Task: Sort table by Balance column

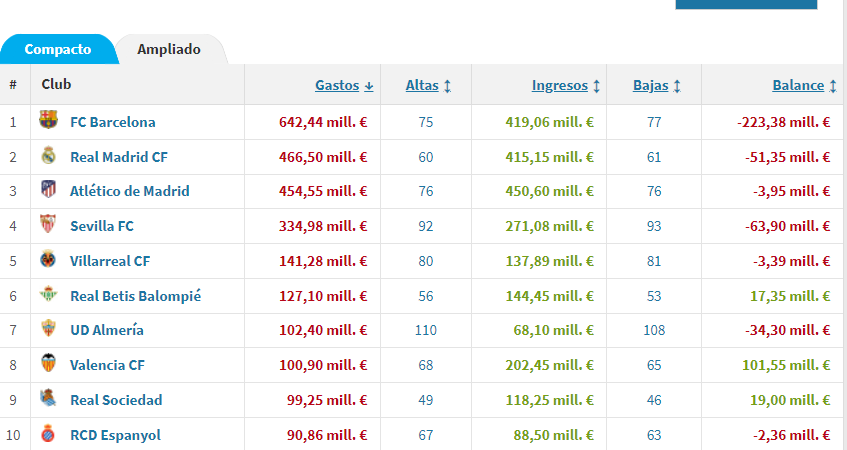Action: click(804, 85)
